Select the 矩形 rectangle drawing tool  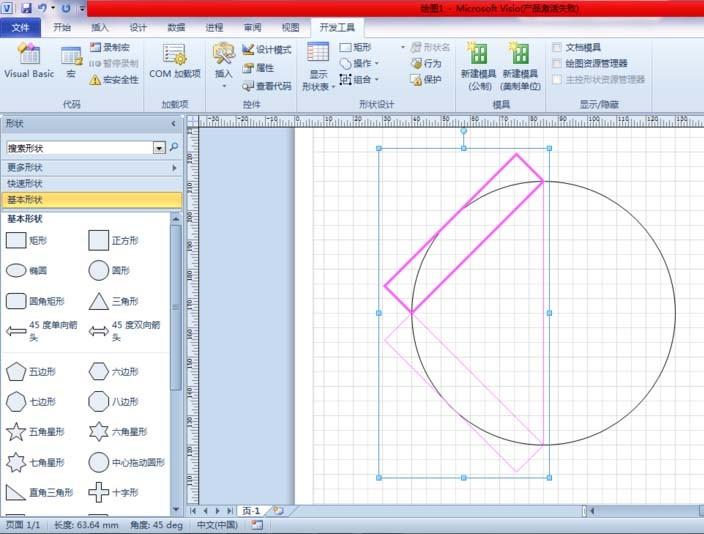tap(355, 47)
